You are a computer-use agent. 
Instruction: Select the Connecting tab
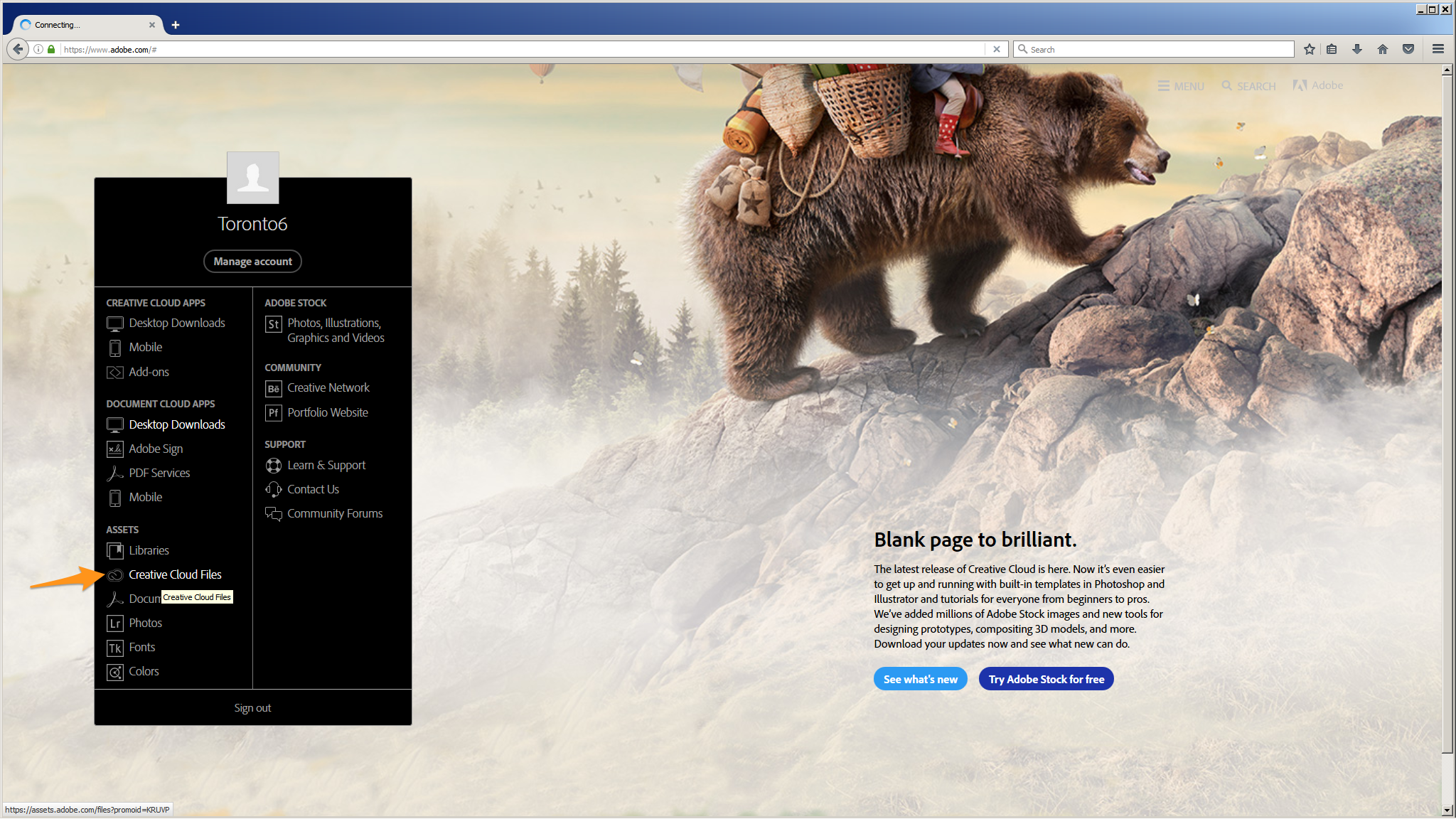tap(87, 25)
